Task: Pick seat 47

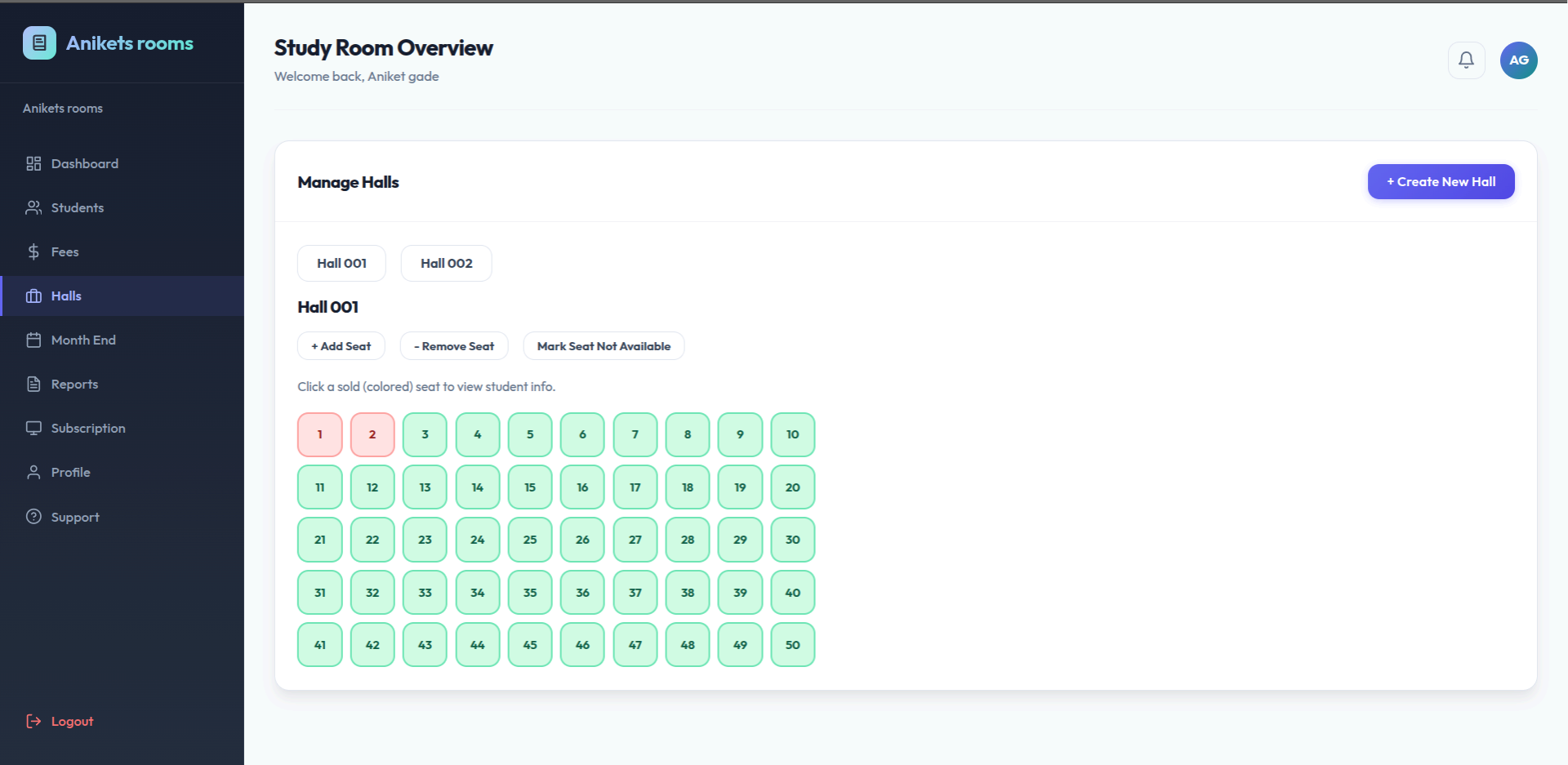Action: (x=635, y=645)
